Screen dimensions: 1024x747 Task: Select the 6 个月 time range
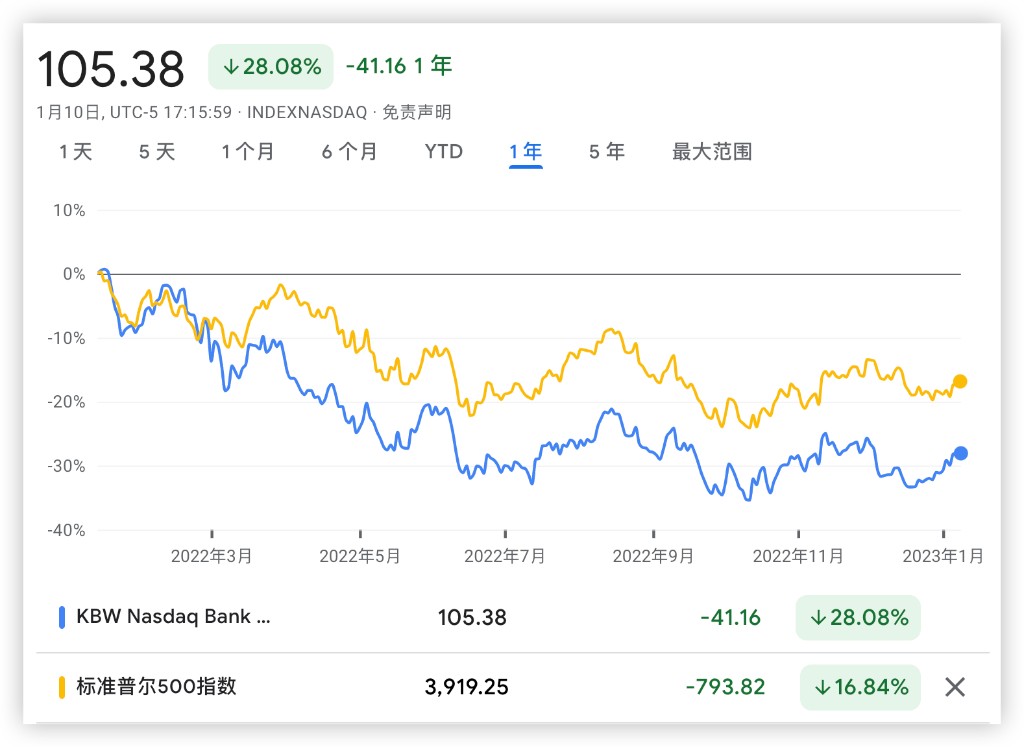pyautogui.click(x=350, y=152)
